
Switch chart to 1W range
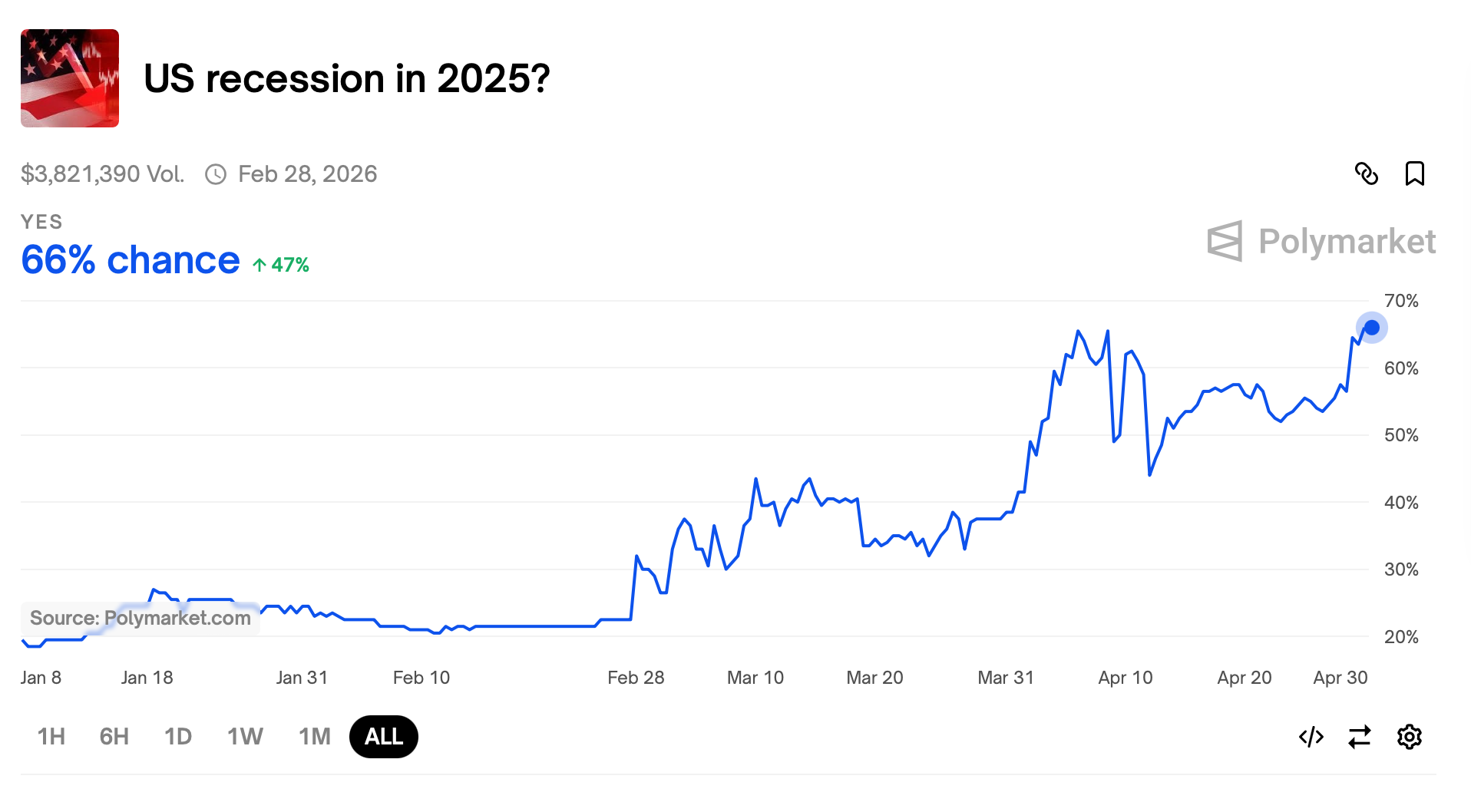(x=245, y=737)
